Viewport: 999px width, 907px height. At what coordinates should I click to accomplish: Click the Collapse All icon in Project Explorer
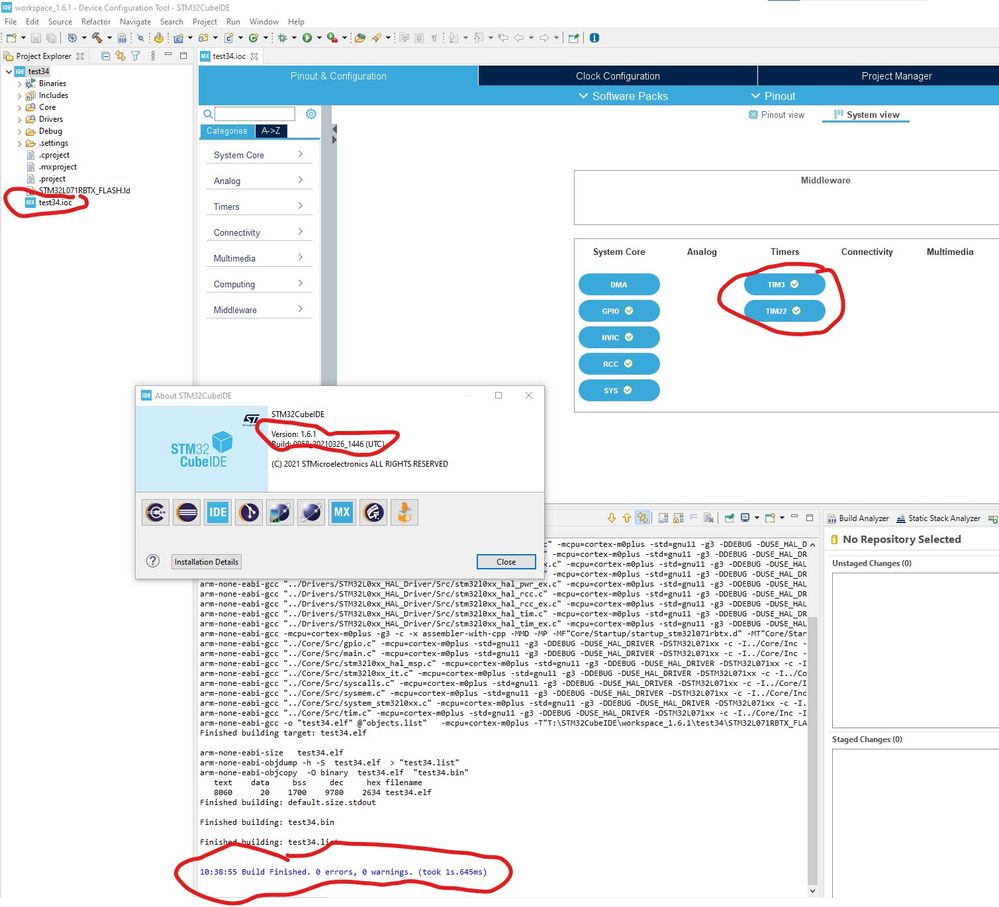106,56
